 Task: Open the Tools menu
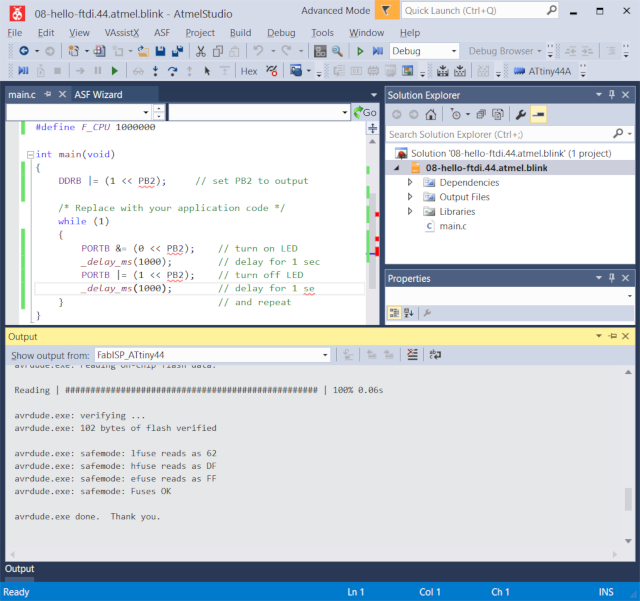coord(322,33)
